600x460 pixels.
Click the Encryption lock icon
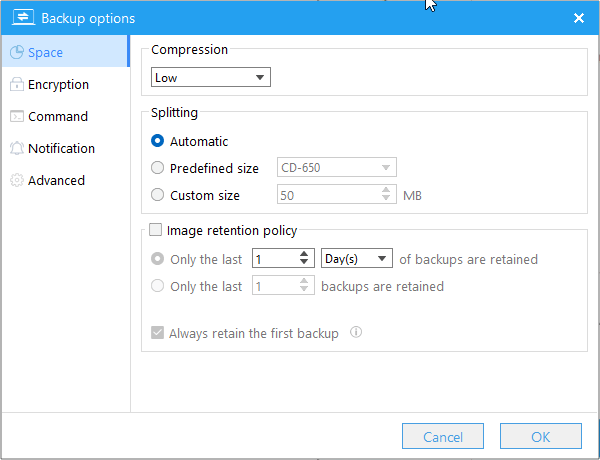point(16,85)
